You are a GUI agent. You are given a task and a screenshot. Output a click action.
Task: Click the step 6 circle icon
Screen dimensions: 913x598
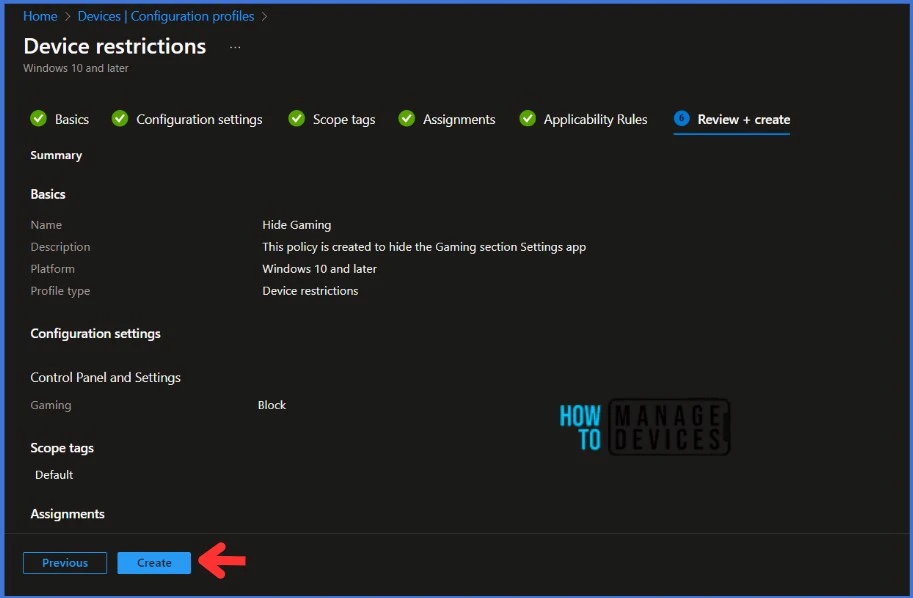(682, 118)
